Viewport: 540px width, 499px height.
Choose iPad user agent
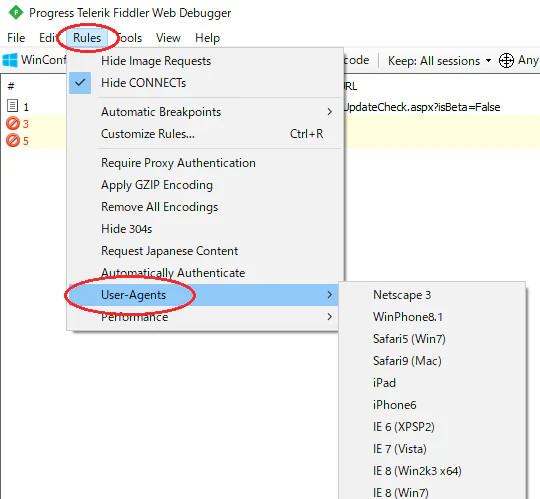tap(432, 383)
